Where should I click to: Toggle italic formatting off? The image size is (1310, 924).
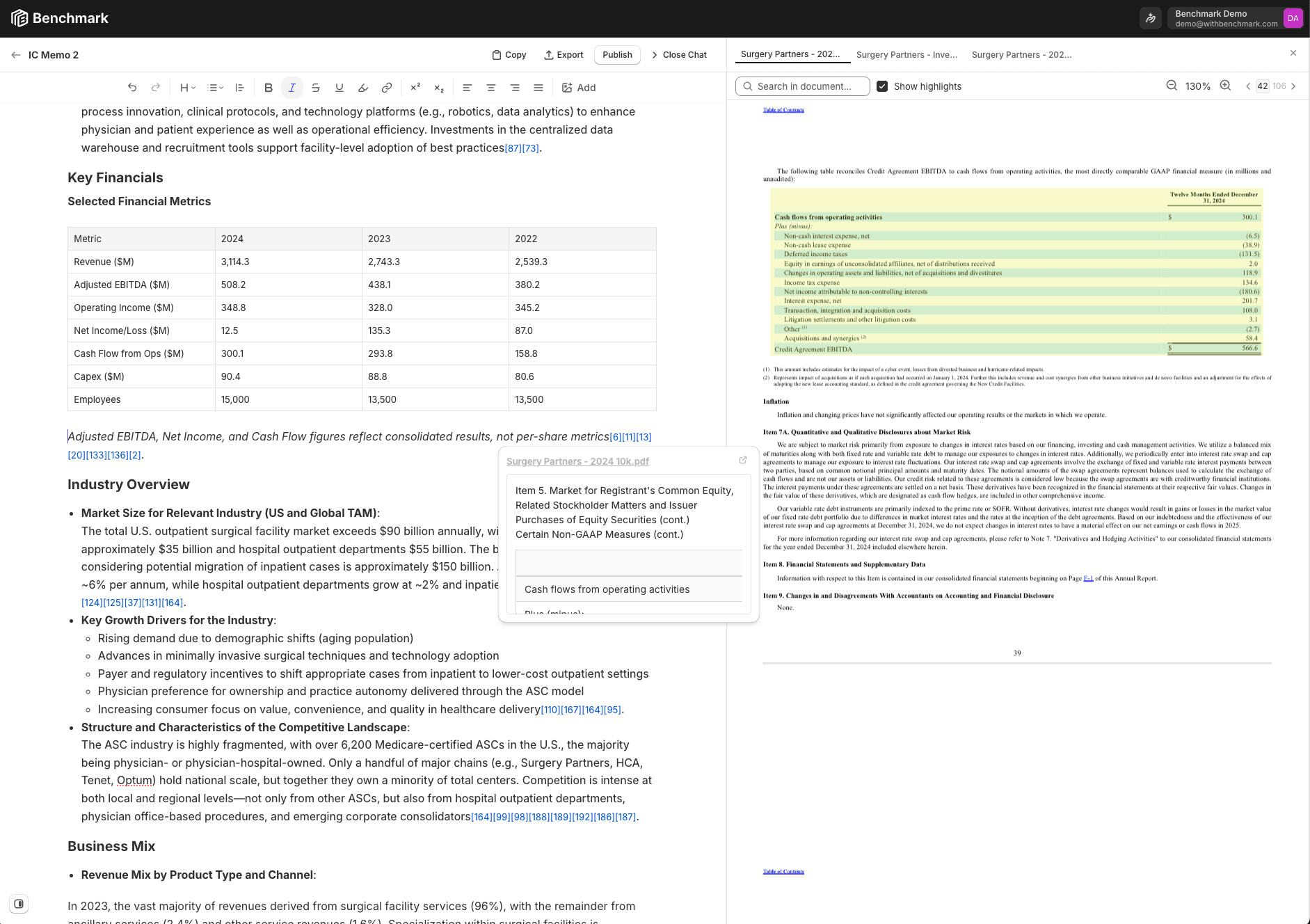tap(292, 88)
